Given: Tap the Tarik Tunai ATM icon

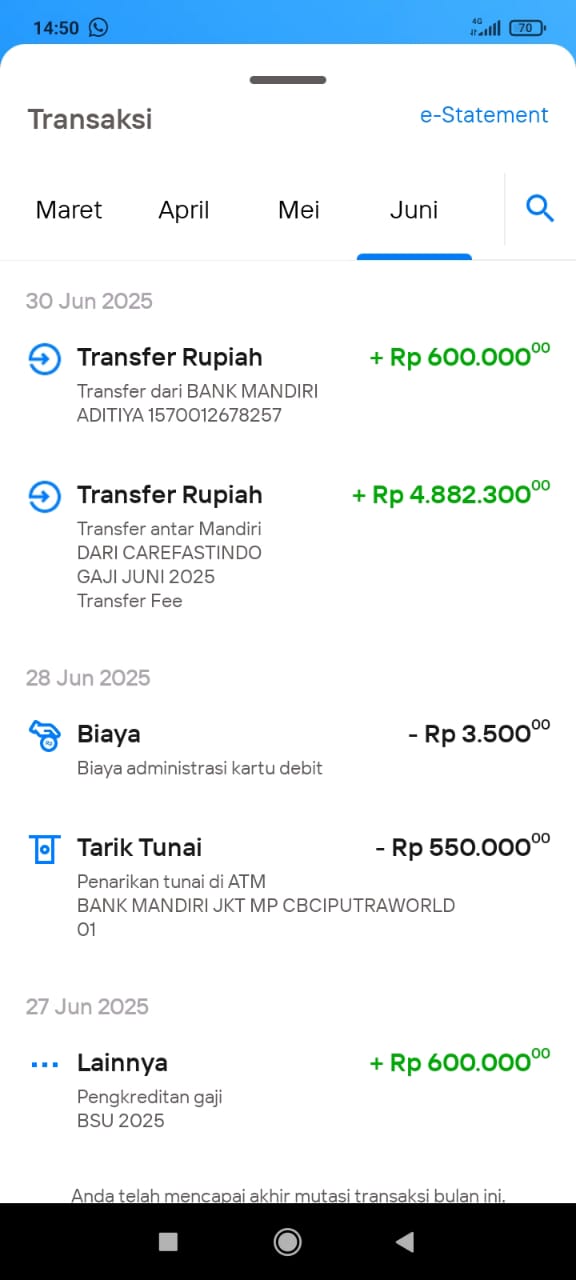Looking at the screenshot, I should point(45,849).
